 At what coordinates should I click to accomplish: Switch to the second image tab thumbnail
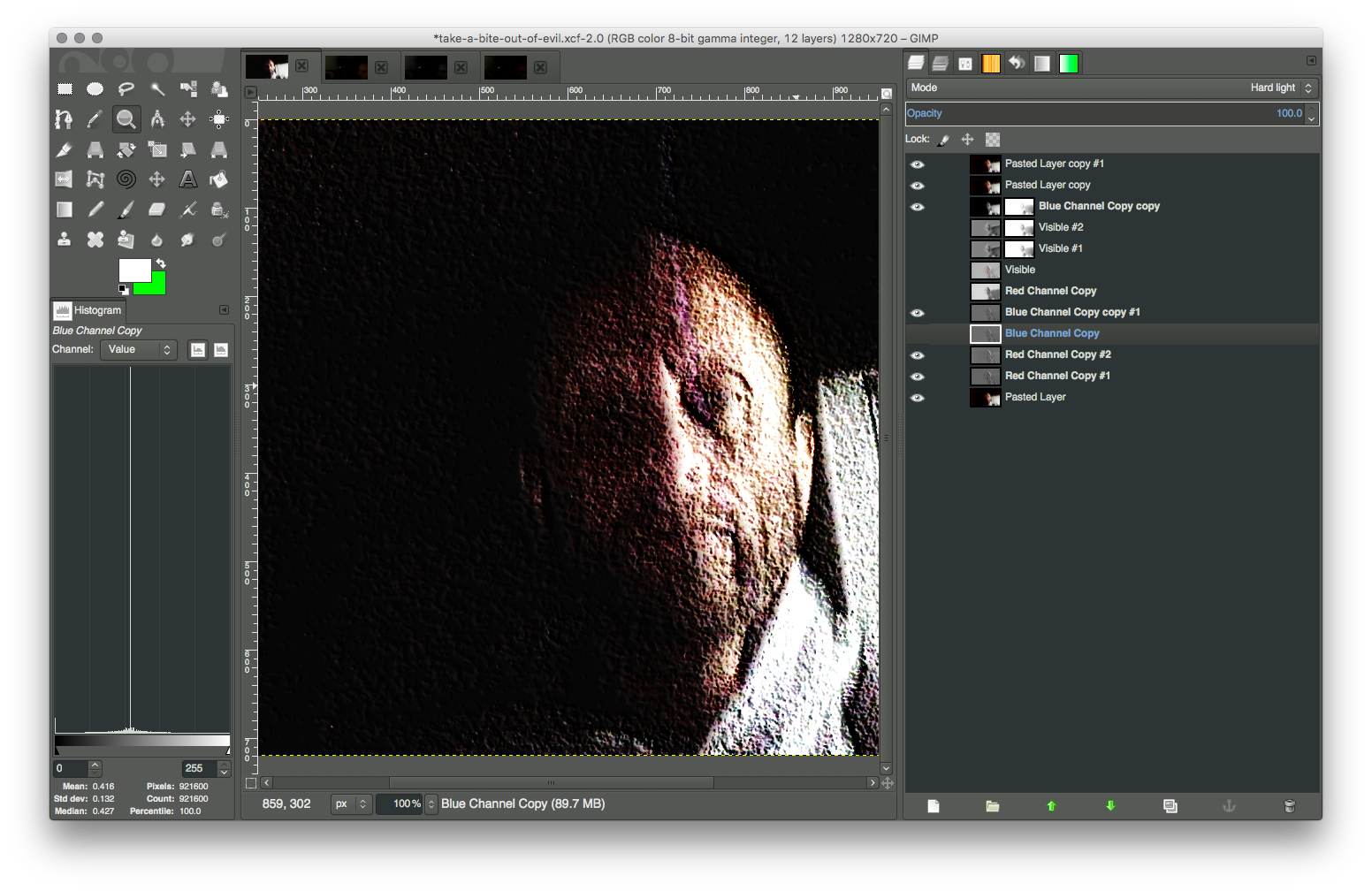(x=347, y=67)
